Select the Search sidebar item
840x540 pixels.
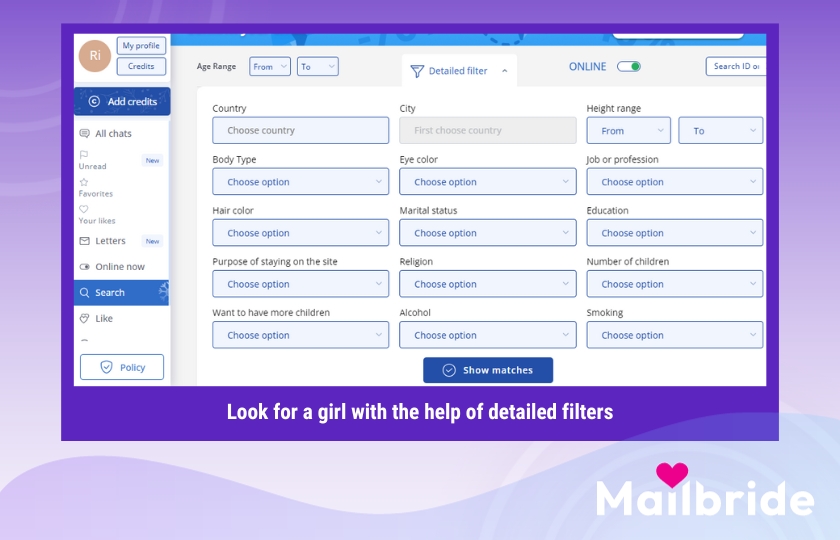coord(121,292)
